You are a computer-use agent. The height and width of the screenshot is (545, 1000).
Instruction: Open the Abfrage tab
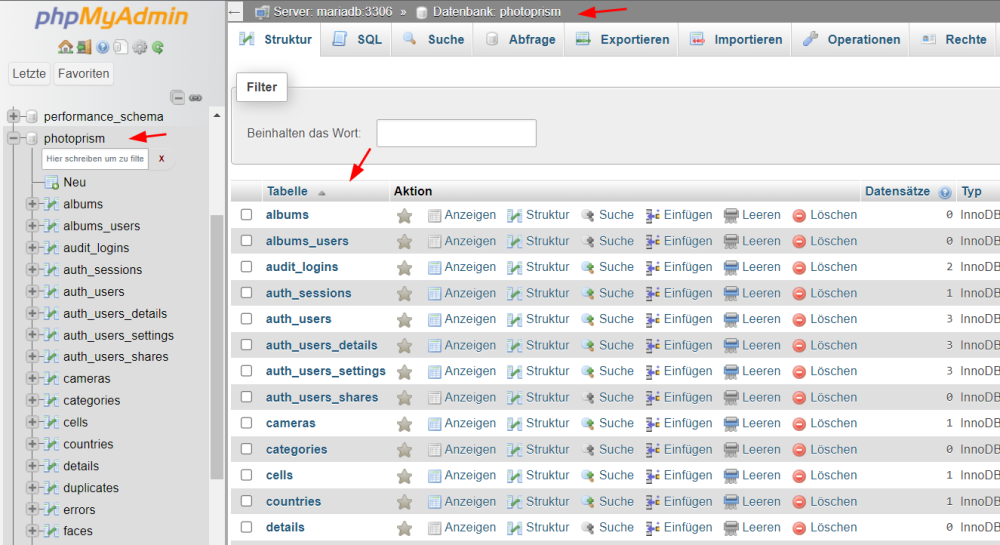pos(519,40)
